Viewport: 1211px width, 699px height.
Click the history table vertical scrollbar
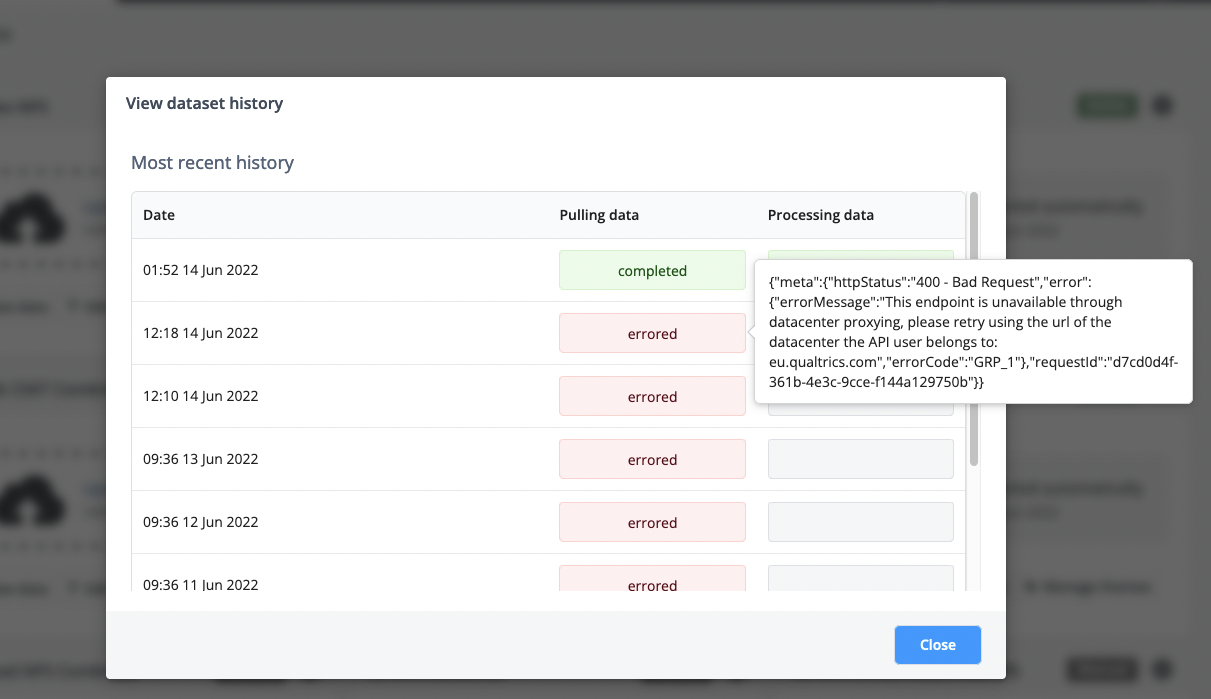974,330
